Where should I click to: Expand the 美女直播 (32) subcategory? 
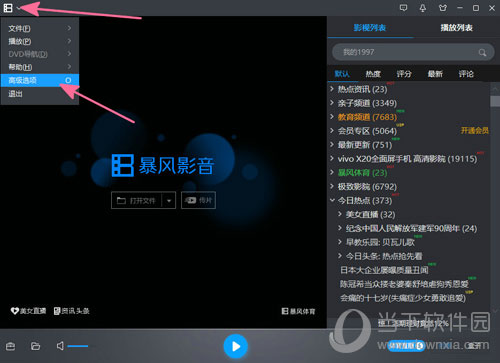coord(340,214)
